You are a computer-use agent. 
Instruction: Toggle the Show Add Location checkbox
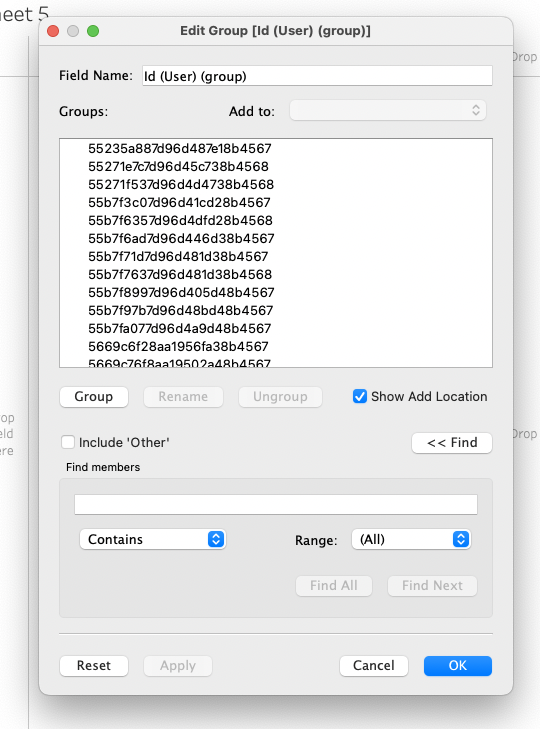coord(360,396)
